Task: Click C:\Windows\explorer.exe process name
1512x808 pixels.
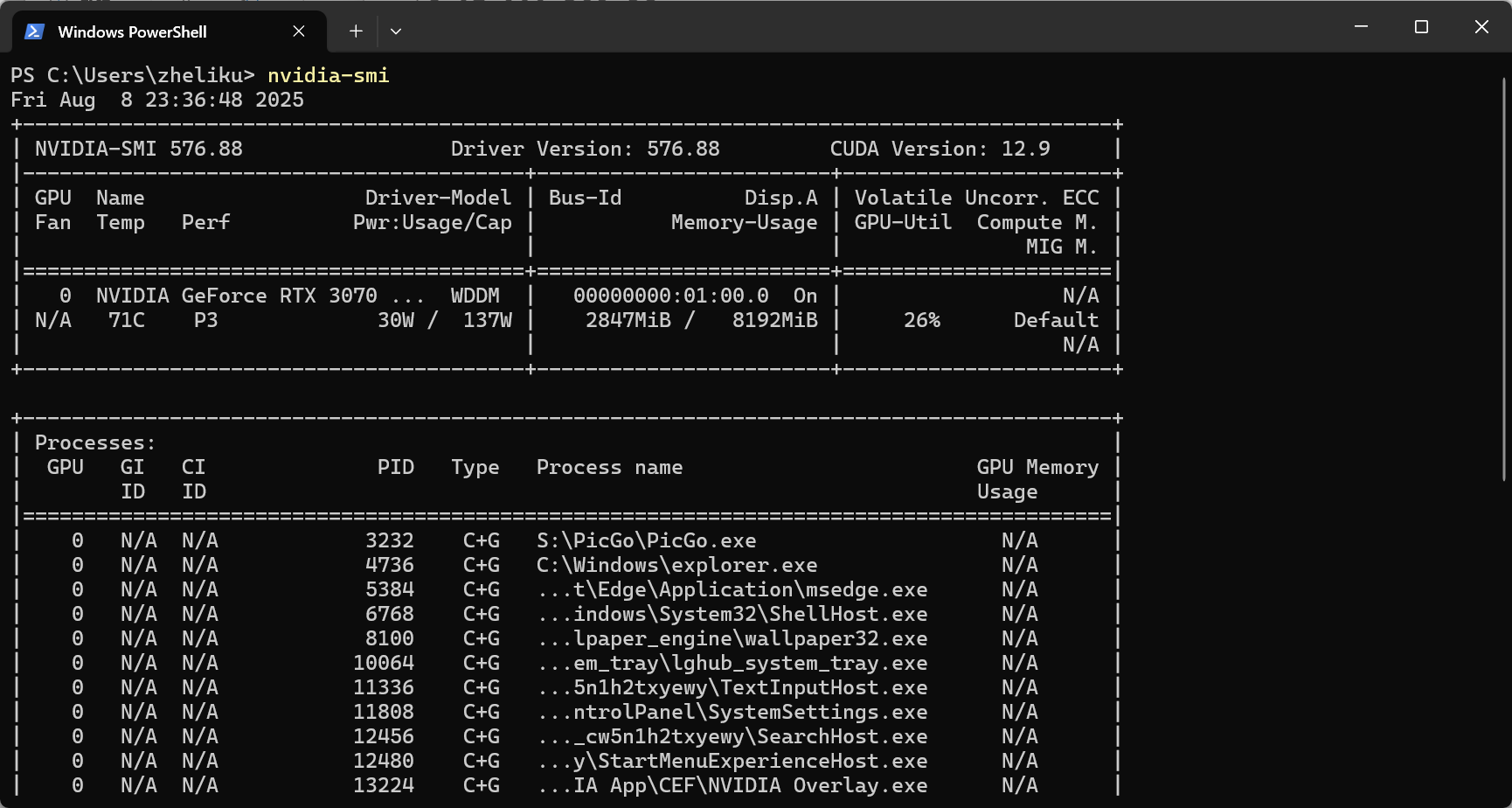Action: click(677, 565)
